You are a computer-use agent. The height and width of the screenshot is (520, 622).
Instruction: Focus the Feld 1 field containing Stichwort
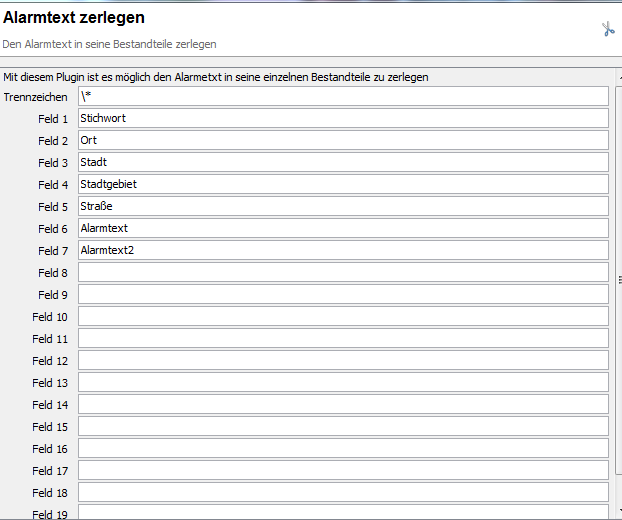pyautogui.click(x=342, y=119)
